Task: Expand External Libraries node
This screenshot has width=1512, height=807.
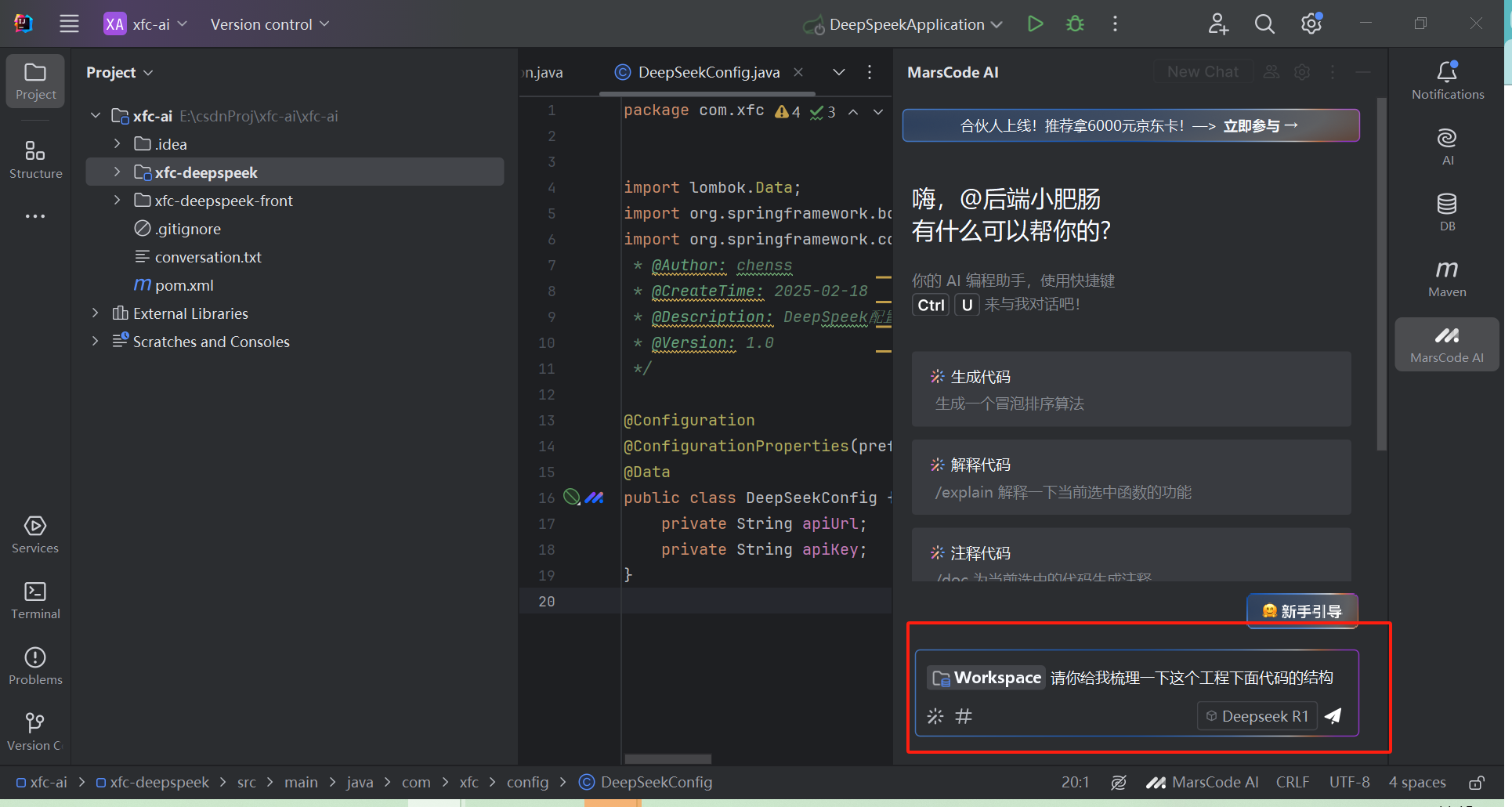Action: (x=95, y=313)
